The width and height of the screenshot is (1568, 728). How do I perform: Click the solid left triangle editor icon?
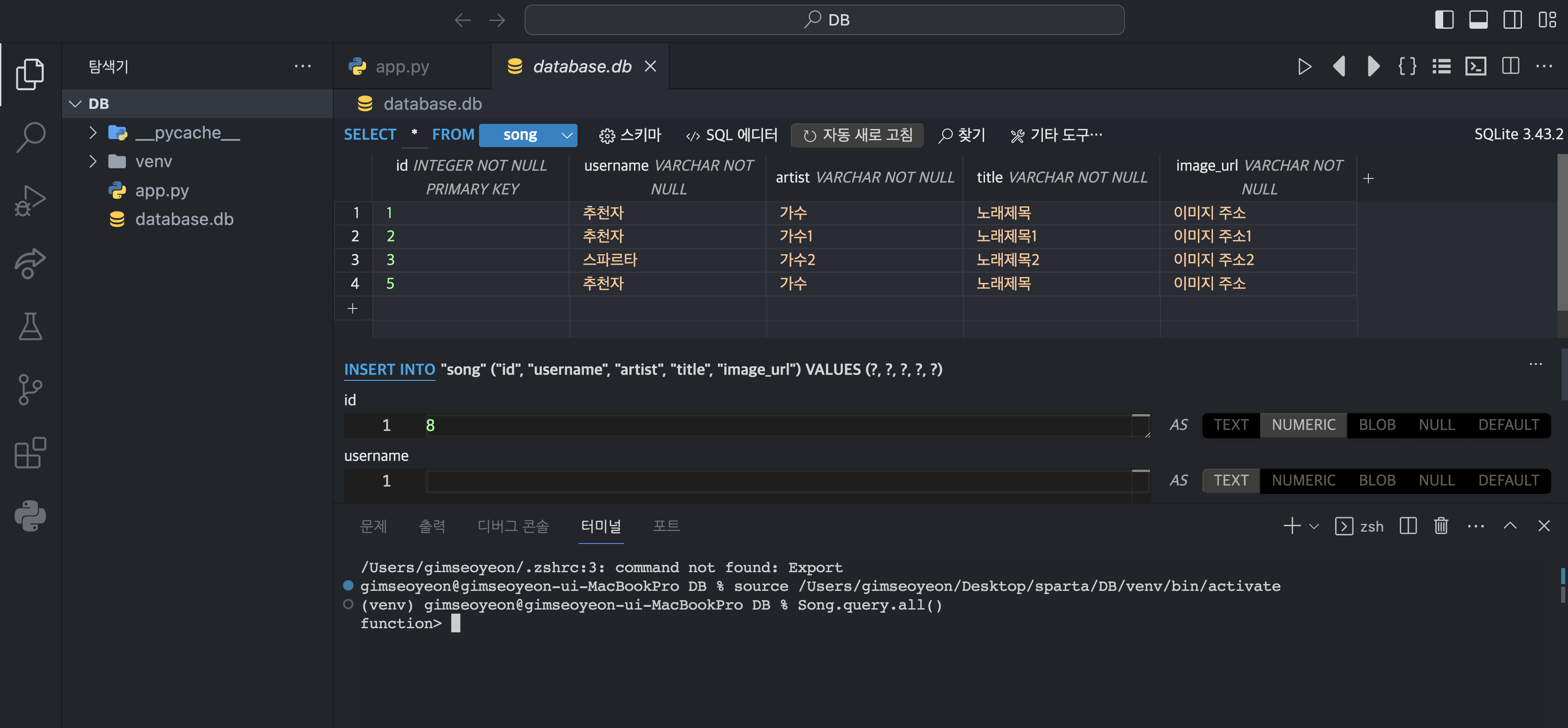click(x=1339, y=67)
